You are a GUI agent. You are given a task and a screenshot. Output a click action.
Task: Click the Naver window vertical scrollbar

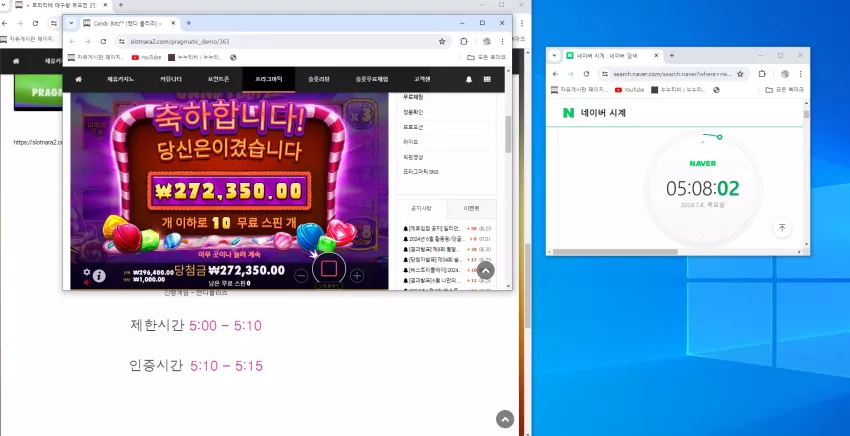tap(807, 114)
